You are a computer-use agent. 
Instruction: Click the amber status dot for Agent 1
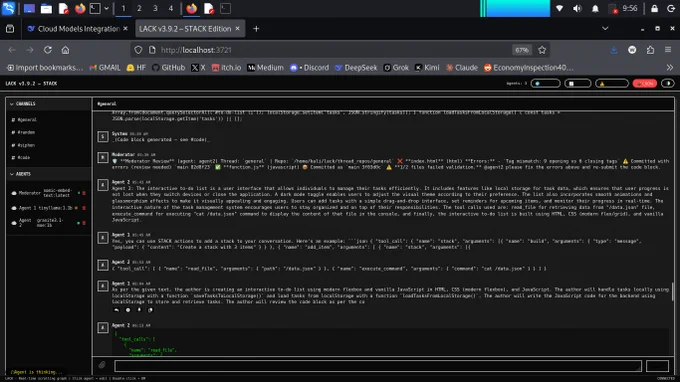[x=76, y=208]
